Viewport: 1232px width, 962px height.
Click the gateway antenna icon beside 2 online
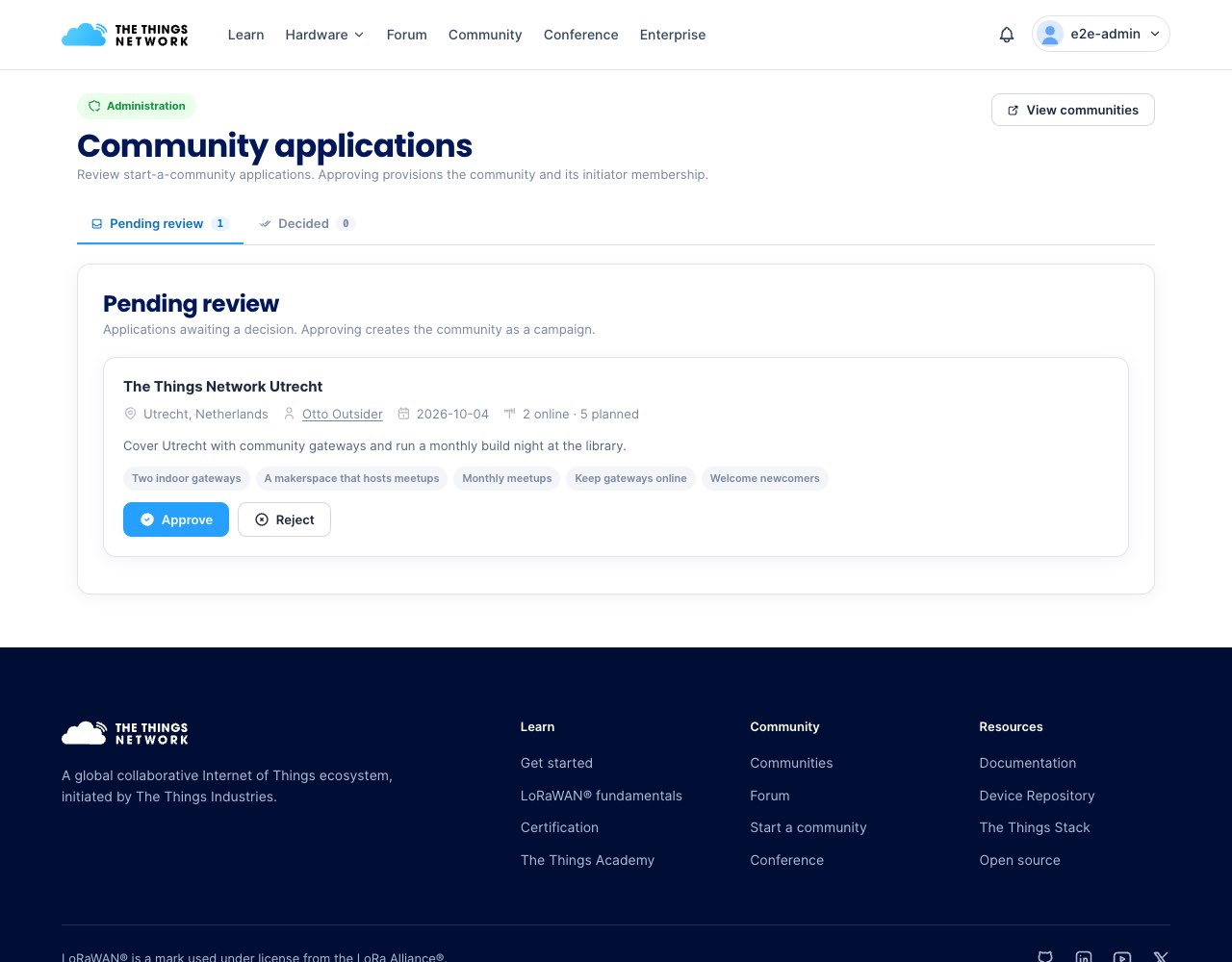[509, 414]
